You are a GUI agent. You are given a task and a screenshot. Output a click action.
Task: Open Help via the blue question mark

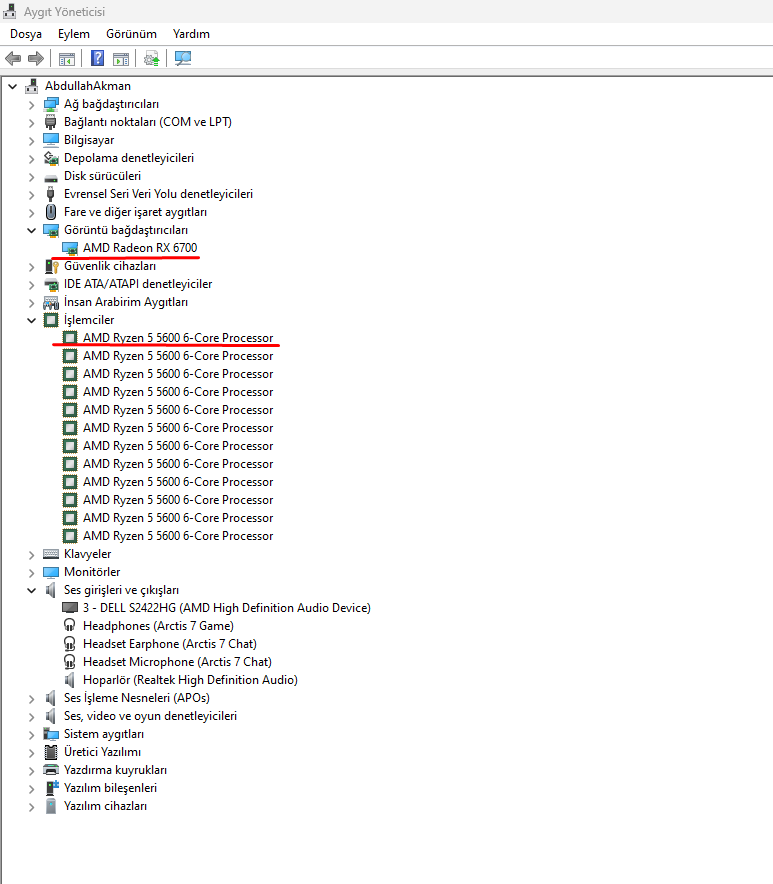coord(98,58)
